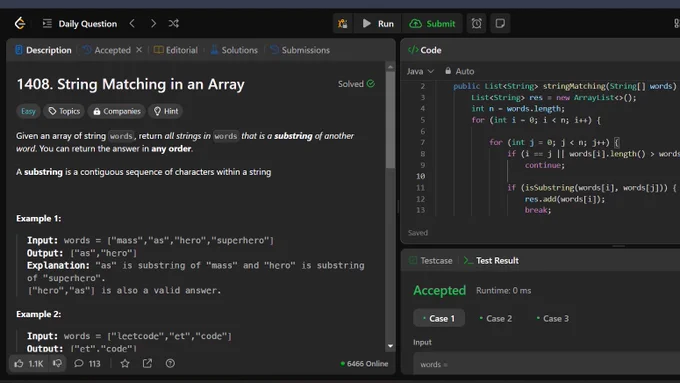The width and height of the screenshot is (680, 383).
Task: Click the problem title 1408. String Matching
Action: 131,84
